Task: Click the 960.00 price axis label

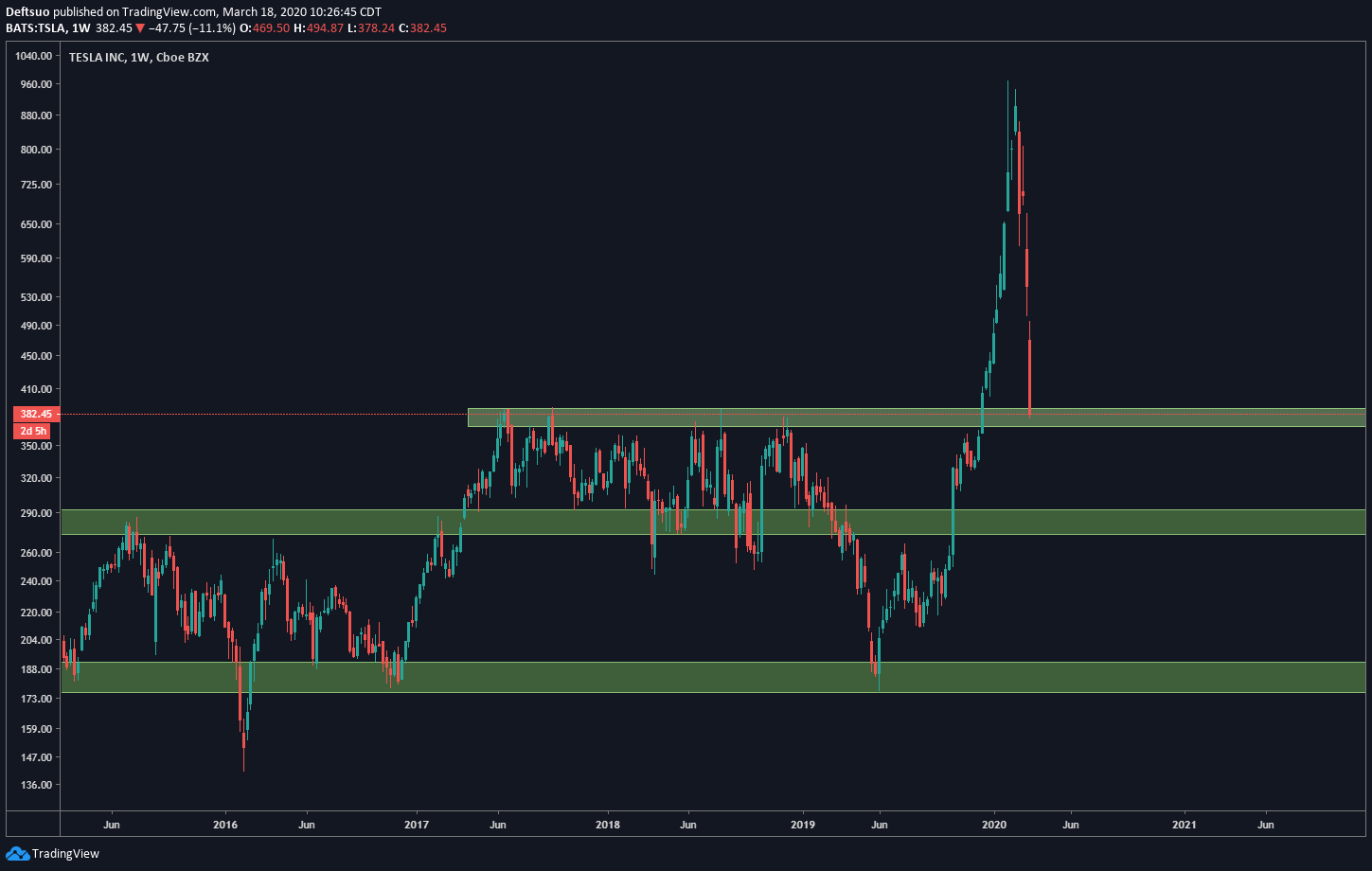Action: [x=34, y=84]
